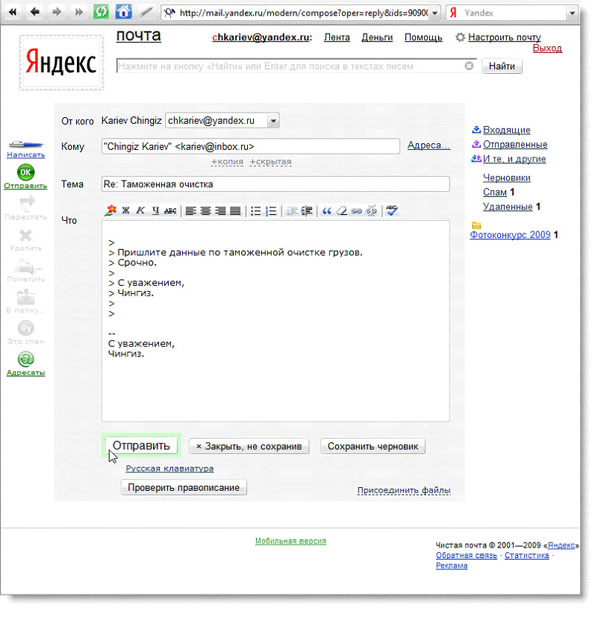Open the Адреса... link
Viewport: 592px width, 620px height.
point(429,146)
